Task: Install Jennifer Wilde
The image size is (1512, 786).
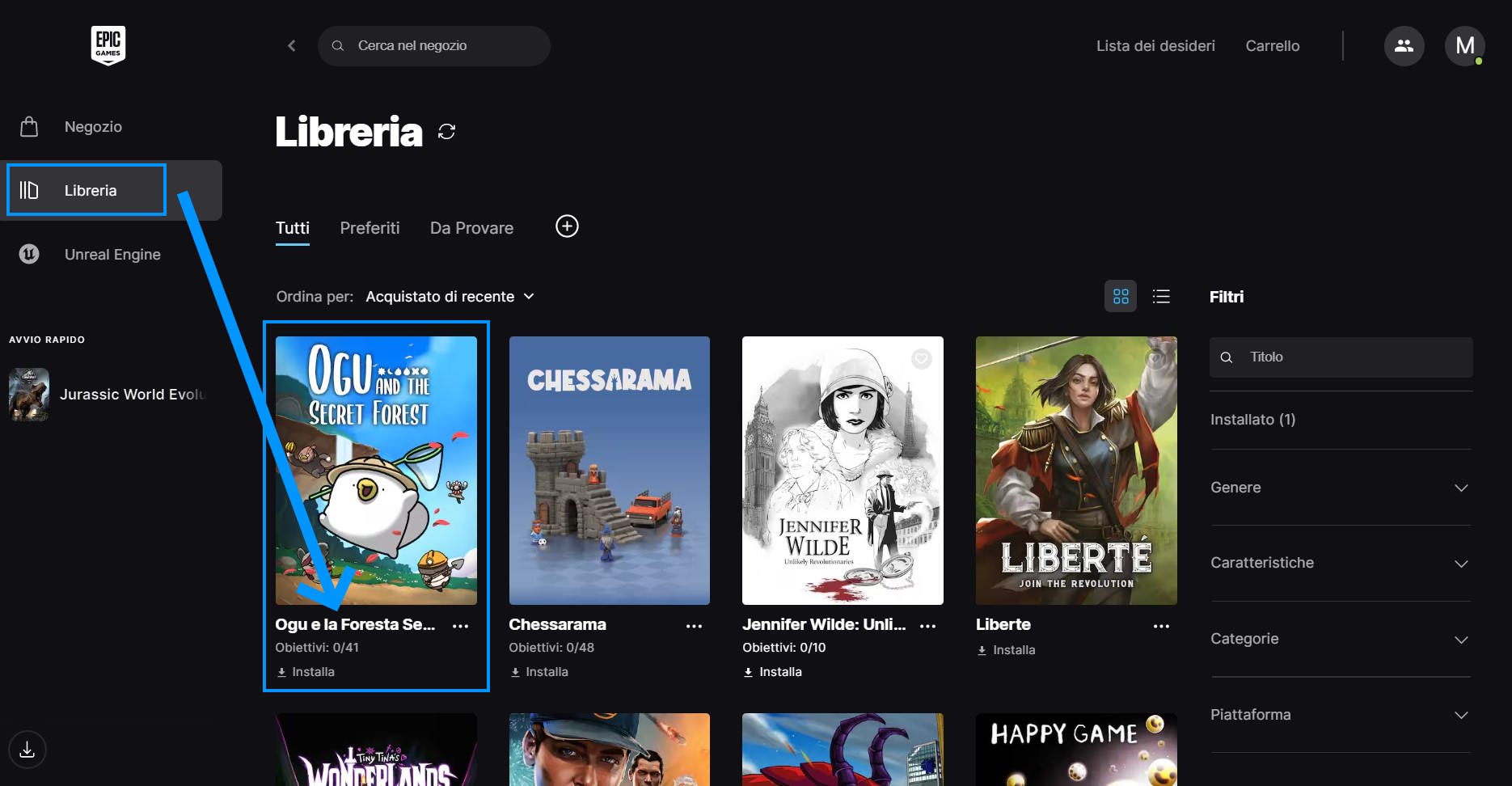Action: pyautogui.click(x=773, y=672)
